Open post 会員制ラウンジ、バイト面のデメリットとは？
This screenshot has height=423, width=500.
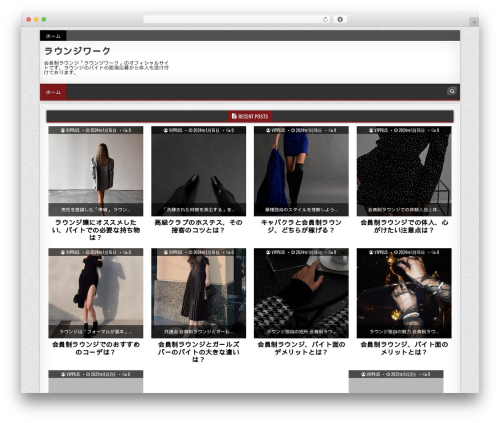(x=301, y=348)
